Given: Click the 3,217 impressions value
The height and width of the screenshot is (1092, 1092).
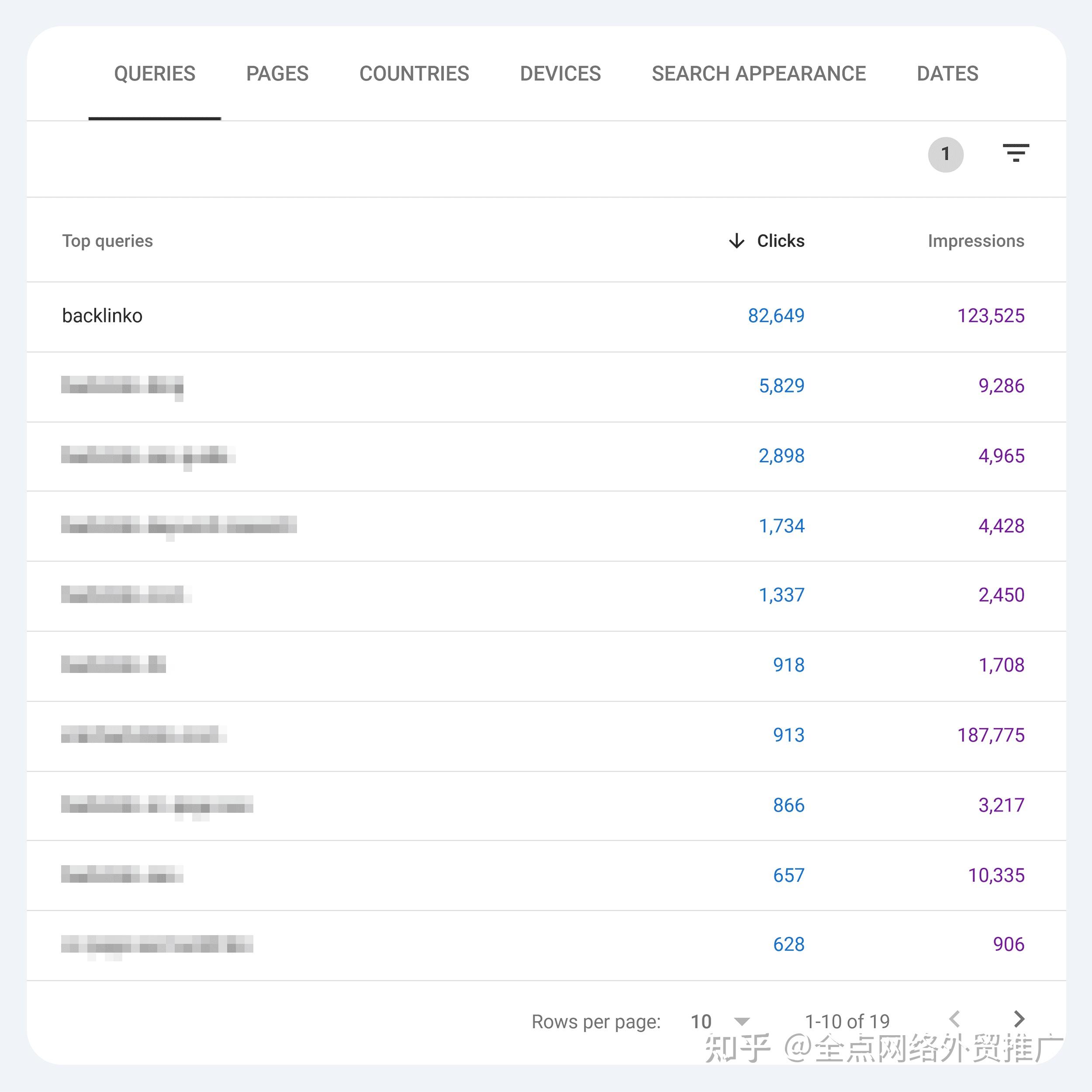Looking at the screenshot, I should click(1001, 805).
